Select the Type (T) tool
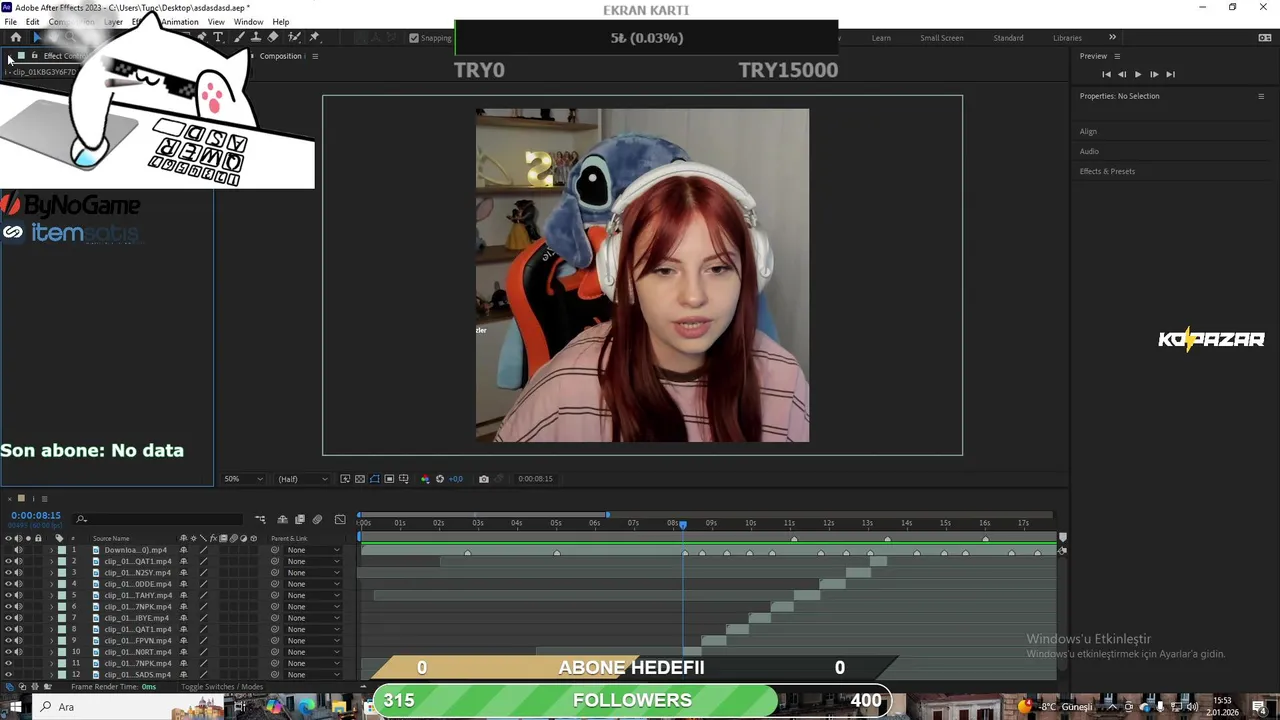Screen dimensions: 1280x720 coord(218,37)
